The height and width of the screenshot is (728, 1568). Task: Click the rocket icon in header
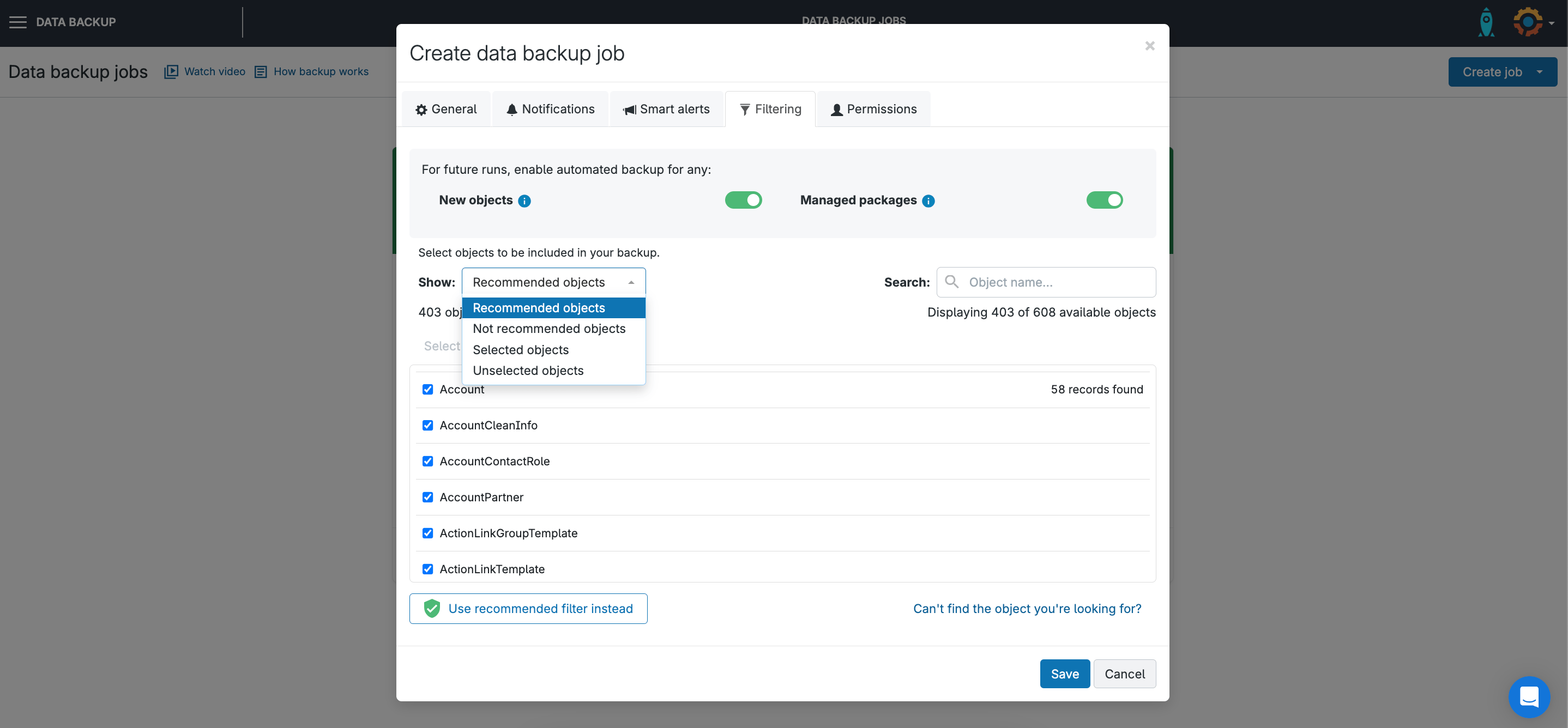[1486, 22]
